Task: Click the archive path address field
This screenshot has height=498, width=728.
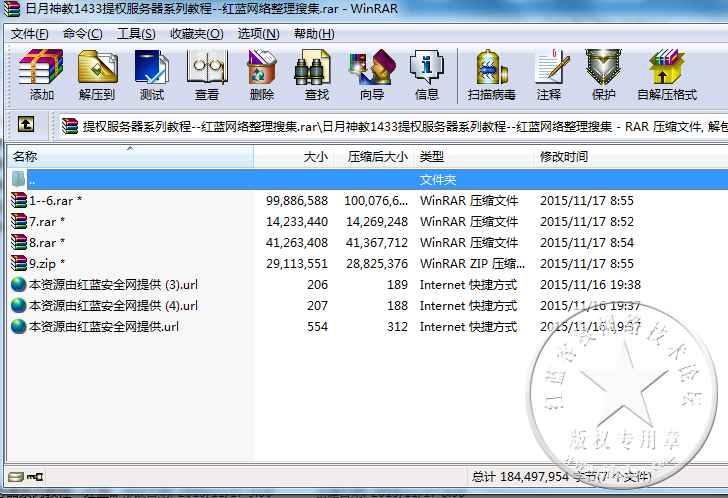Action: pos(394,126)
